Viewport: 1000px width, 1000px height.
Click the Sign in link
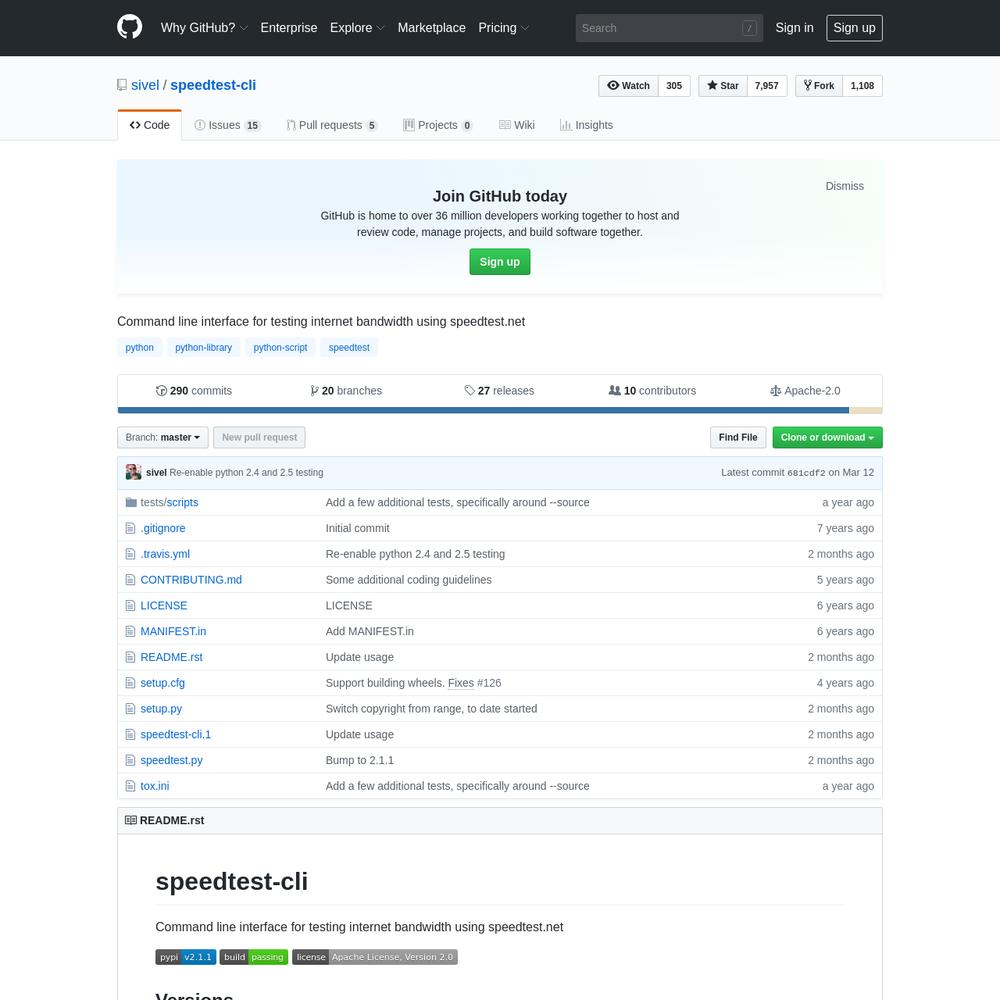pyautogui.click(x=795, y=27)
